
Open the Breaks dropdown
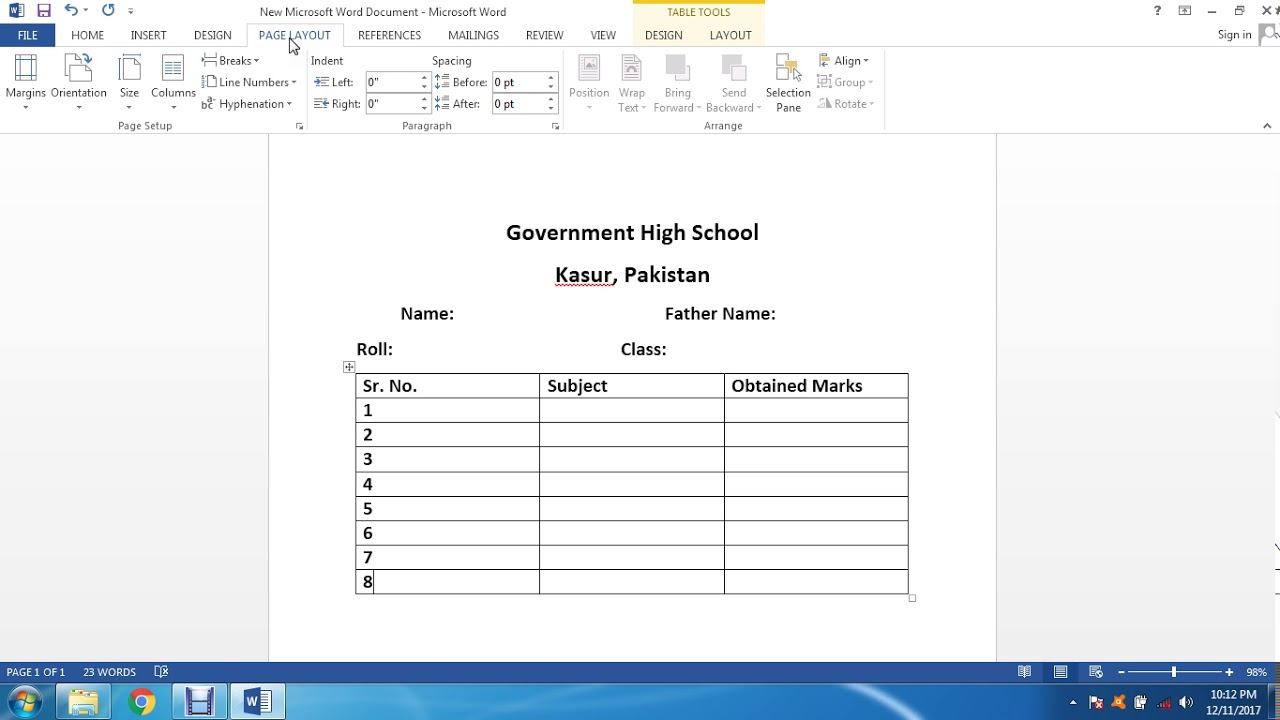click(x=229, y=60)
